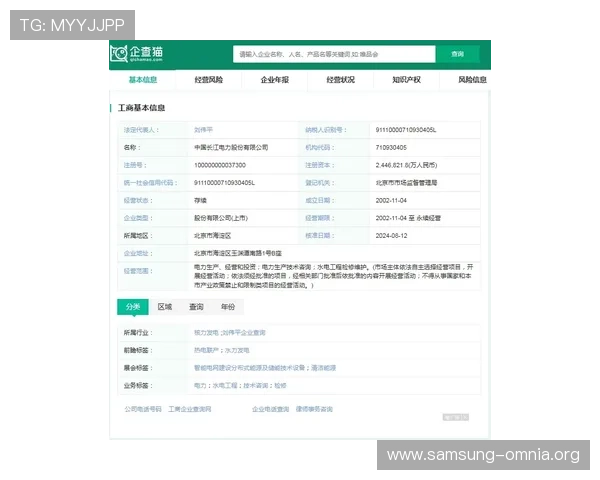This screenshot has height=480, width=600.
Task: Click the 律师事务咨询 footer link
Action: pos(314,409)
